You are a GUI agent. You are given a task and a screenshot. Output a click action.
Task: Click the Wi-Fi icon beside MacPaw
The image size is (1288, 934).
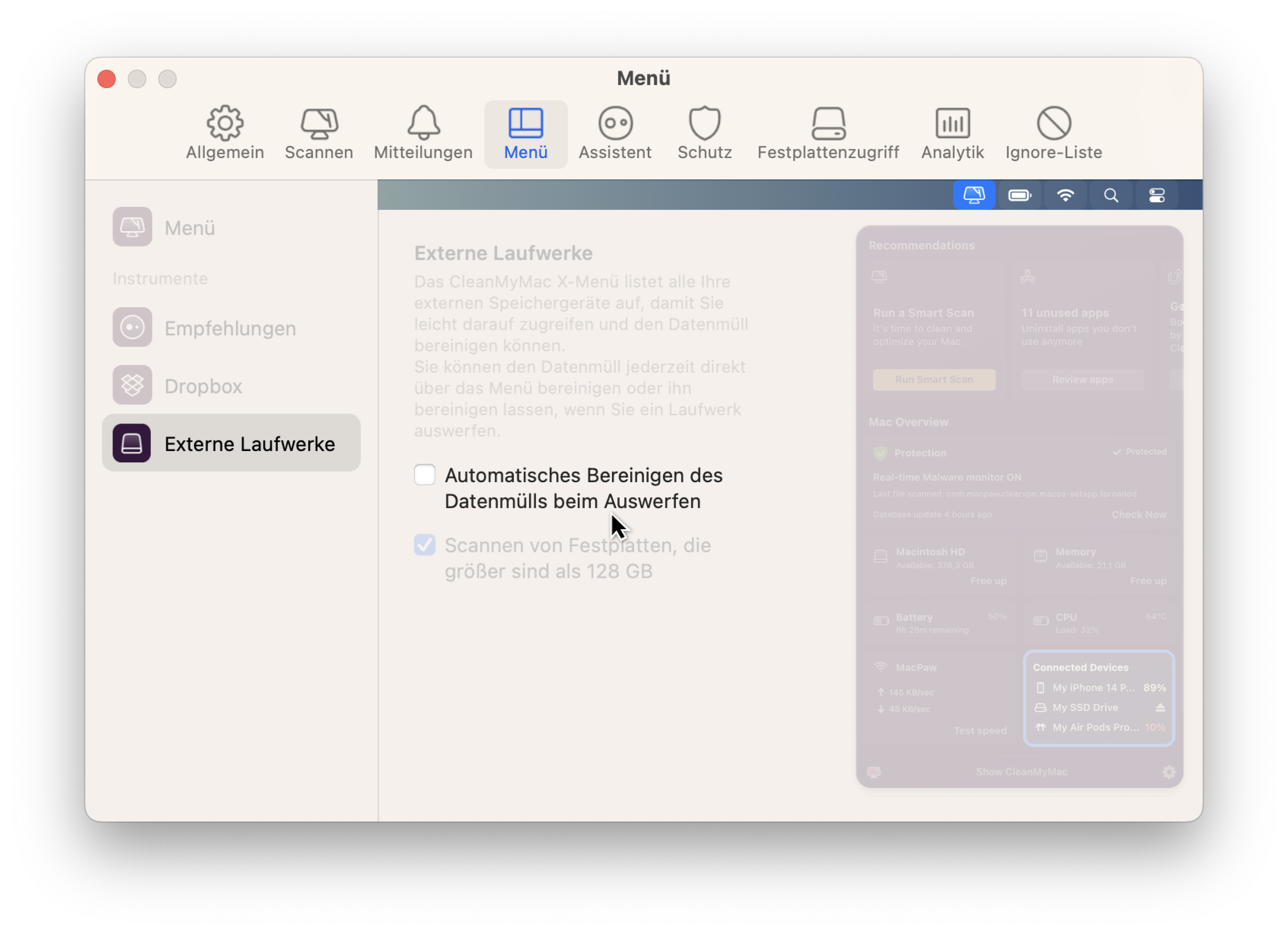coord(880,667)
